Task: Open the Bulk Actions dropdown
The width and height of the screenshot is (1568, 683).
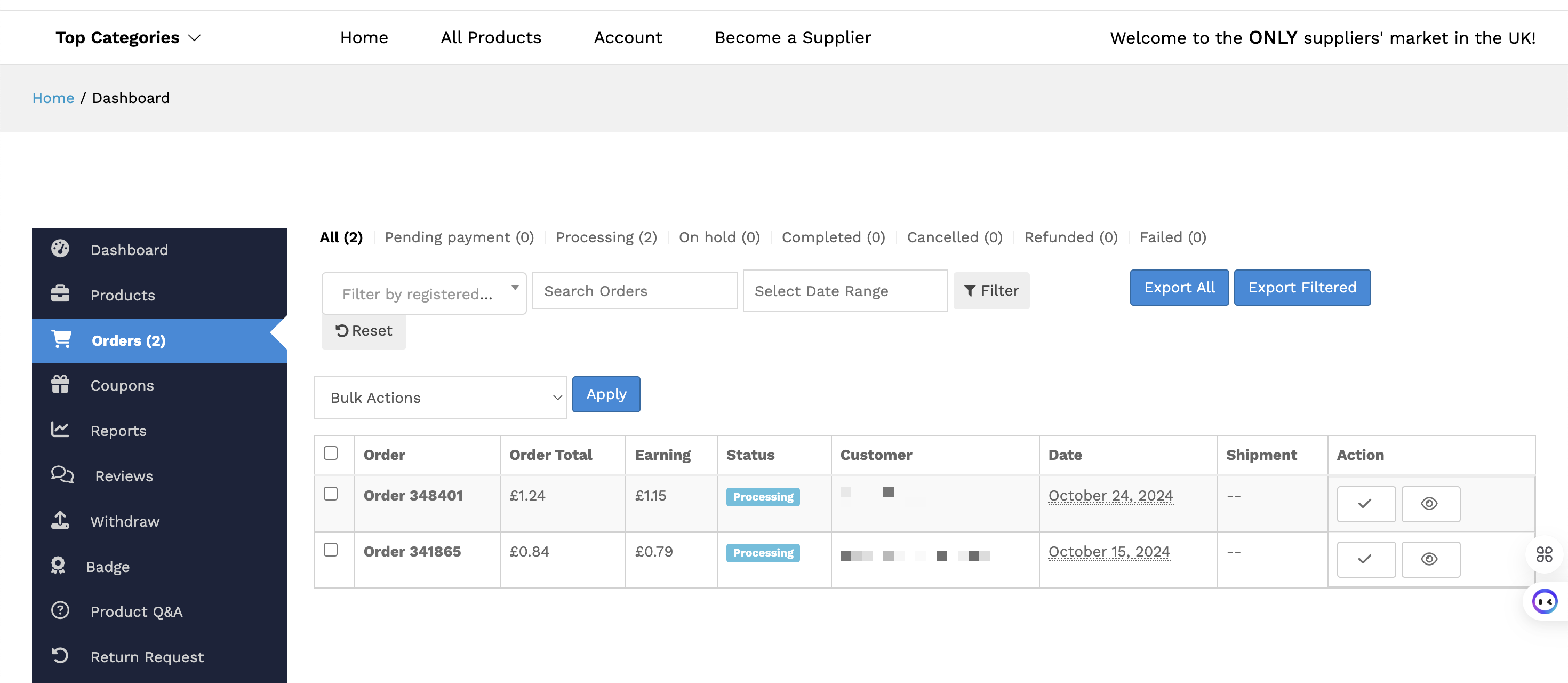Action: pyautogui.click(x=440, y=398)
